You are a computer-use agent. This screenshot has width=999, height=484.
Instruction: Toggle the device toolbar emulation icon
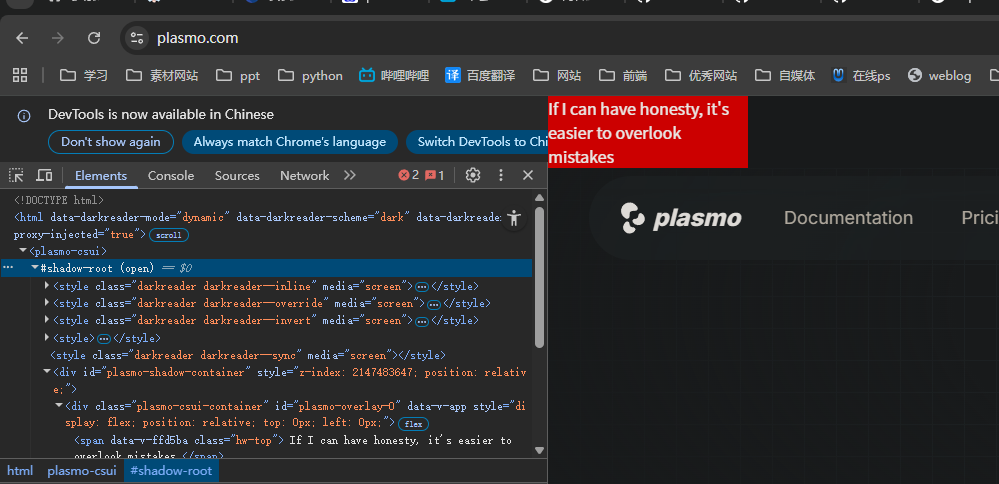tap(44, 175)
